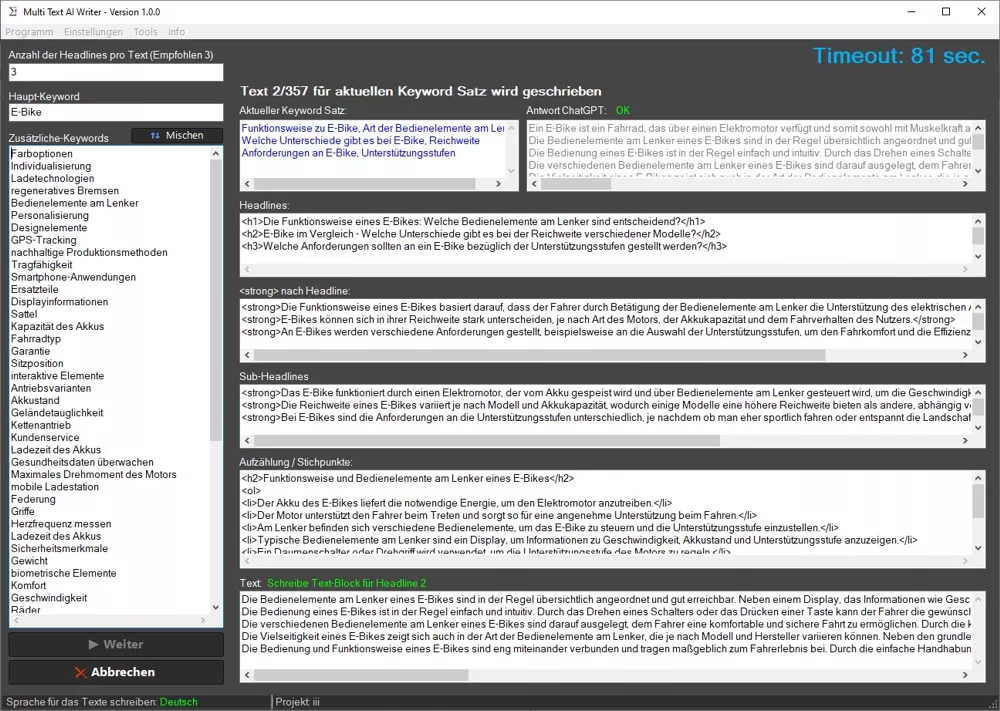
Task: Select keyword Personalisierung in list
Action: (50, 216)
